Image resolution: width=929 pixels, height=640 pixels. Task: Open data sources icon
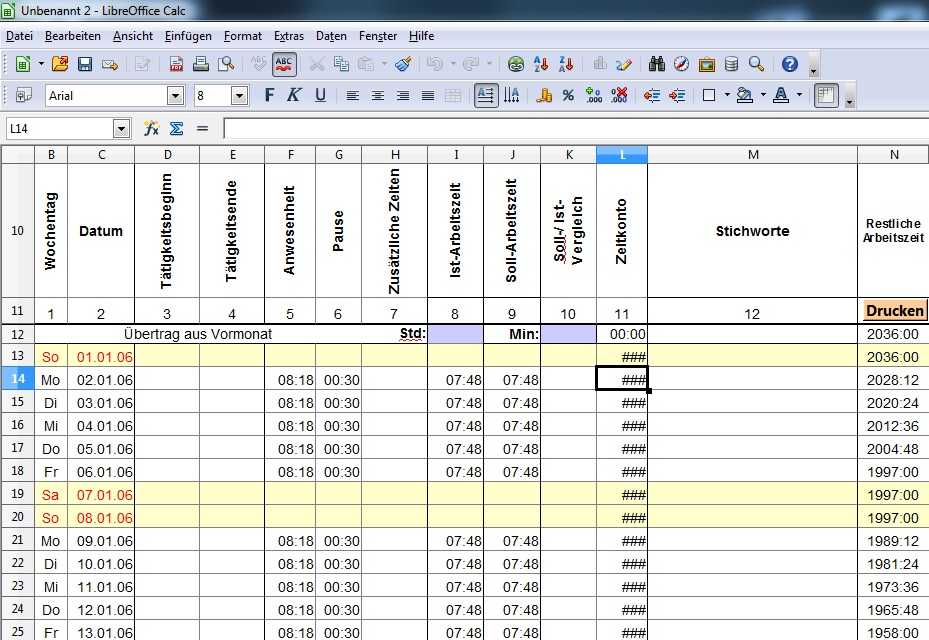[x=732, y=64]
